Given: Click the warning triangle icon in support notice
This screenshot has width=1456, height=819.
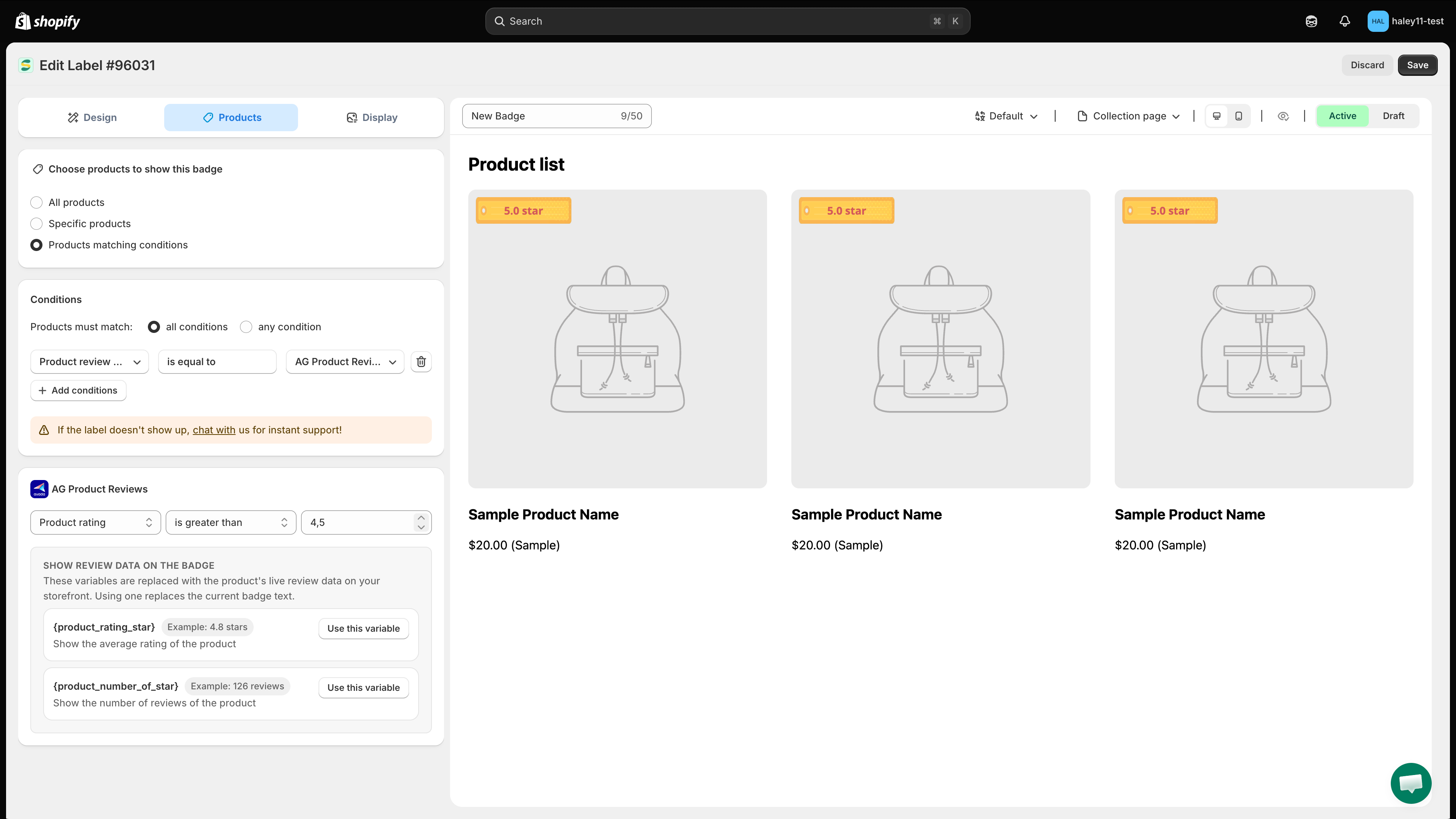Looking at the screenshot, I should click(44, 430).
